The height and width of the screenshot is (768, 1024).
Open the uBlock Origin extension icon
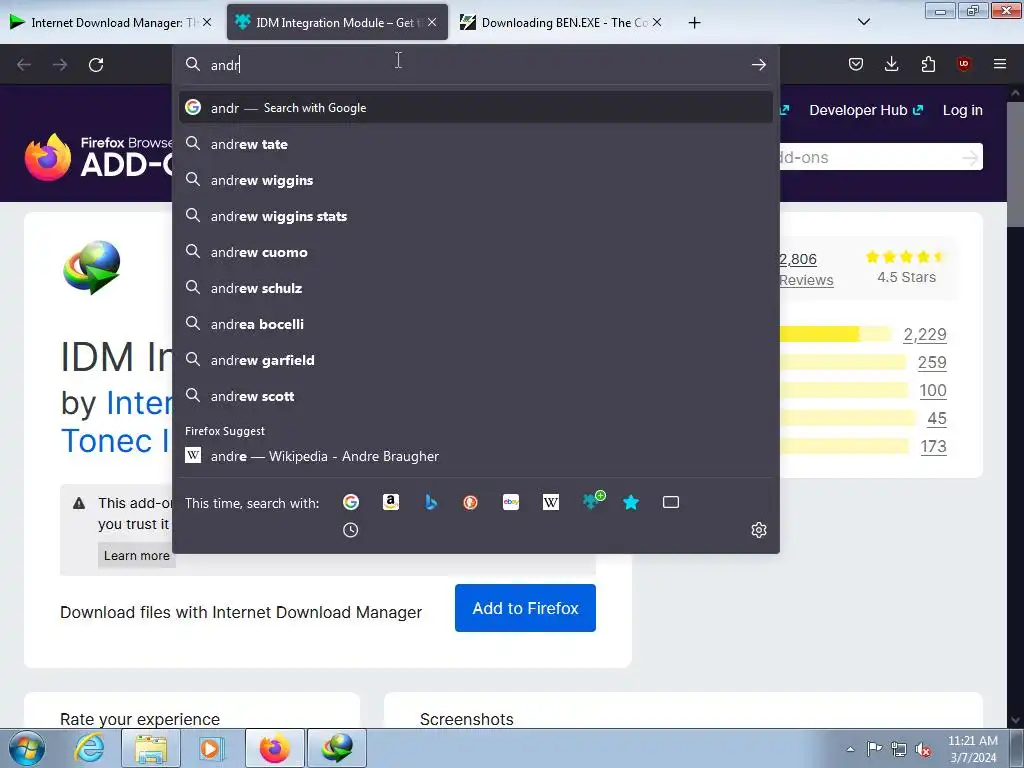tap(963, 64)
